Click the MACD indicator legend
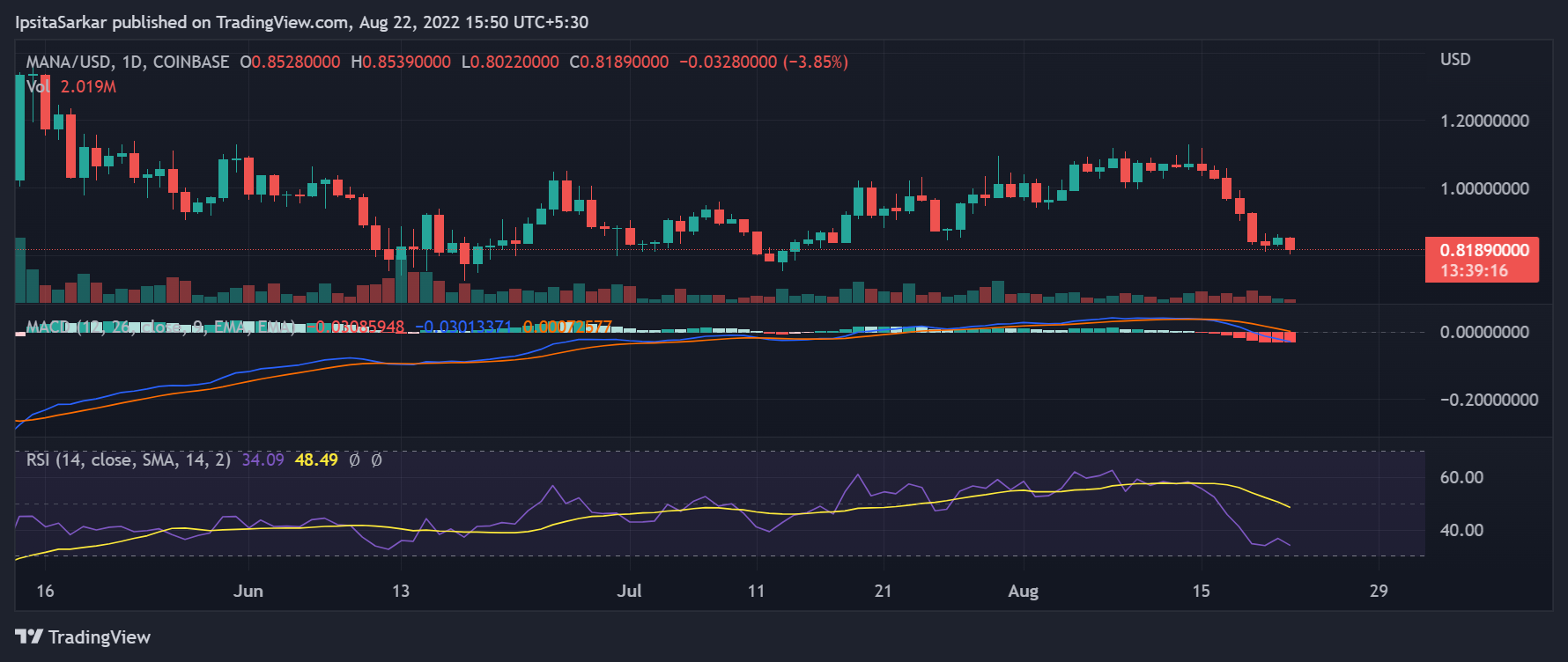This screenshot has width=1568, height=662. [160, 327]
